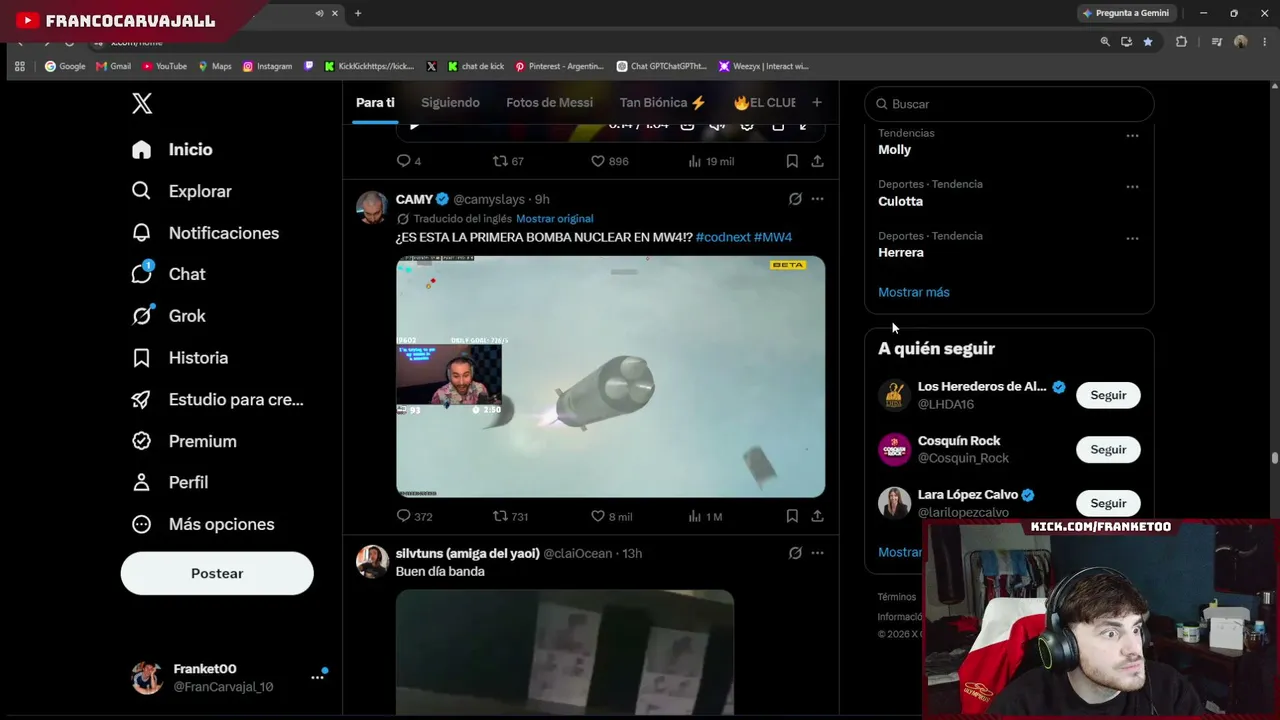Like CAMY's post with 8 mil likes
Screen dimensions: 1280x720
598,516
